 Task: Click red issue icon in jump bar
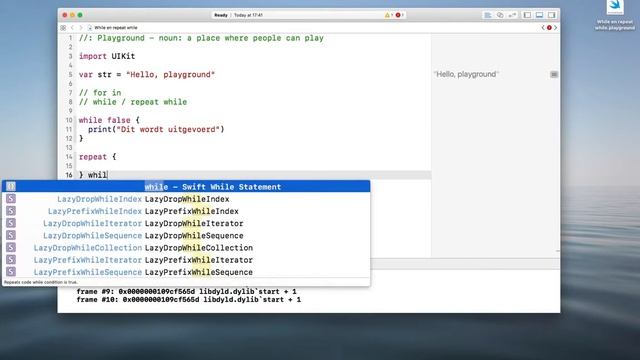click(549, 28)
